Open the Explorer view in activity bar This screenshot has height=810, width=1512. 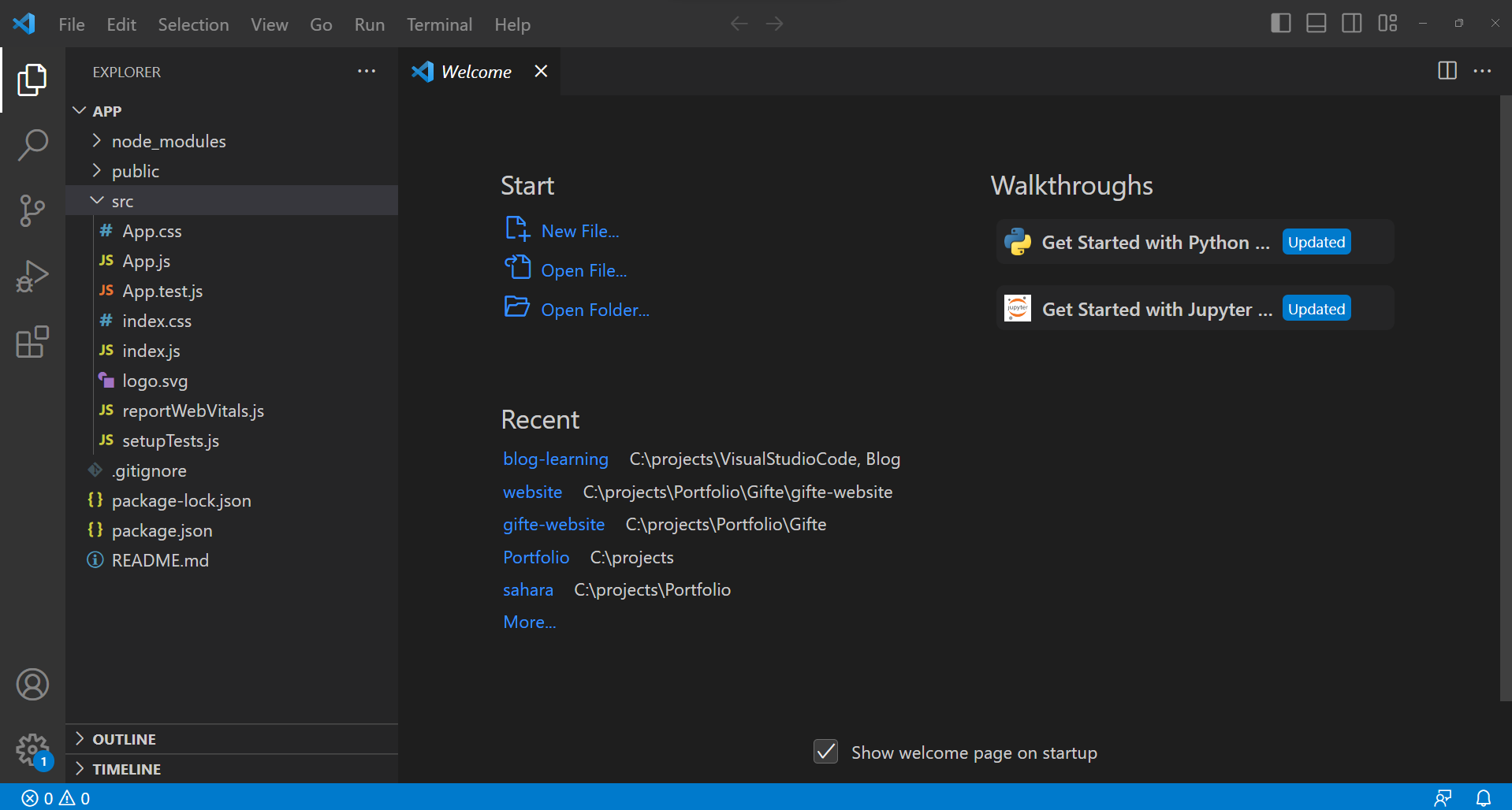(32, 80)
